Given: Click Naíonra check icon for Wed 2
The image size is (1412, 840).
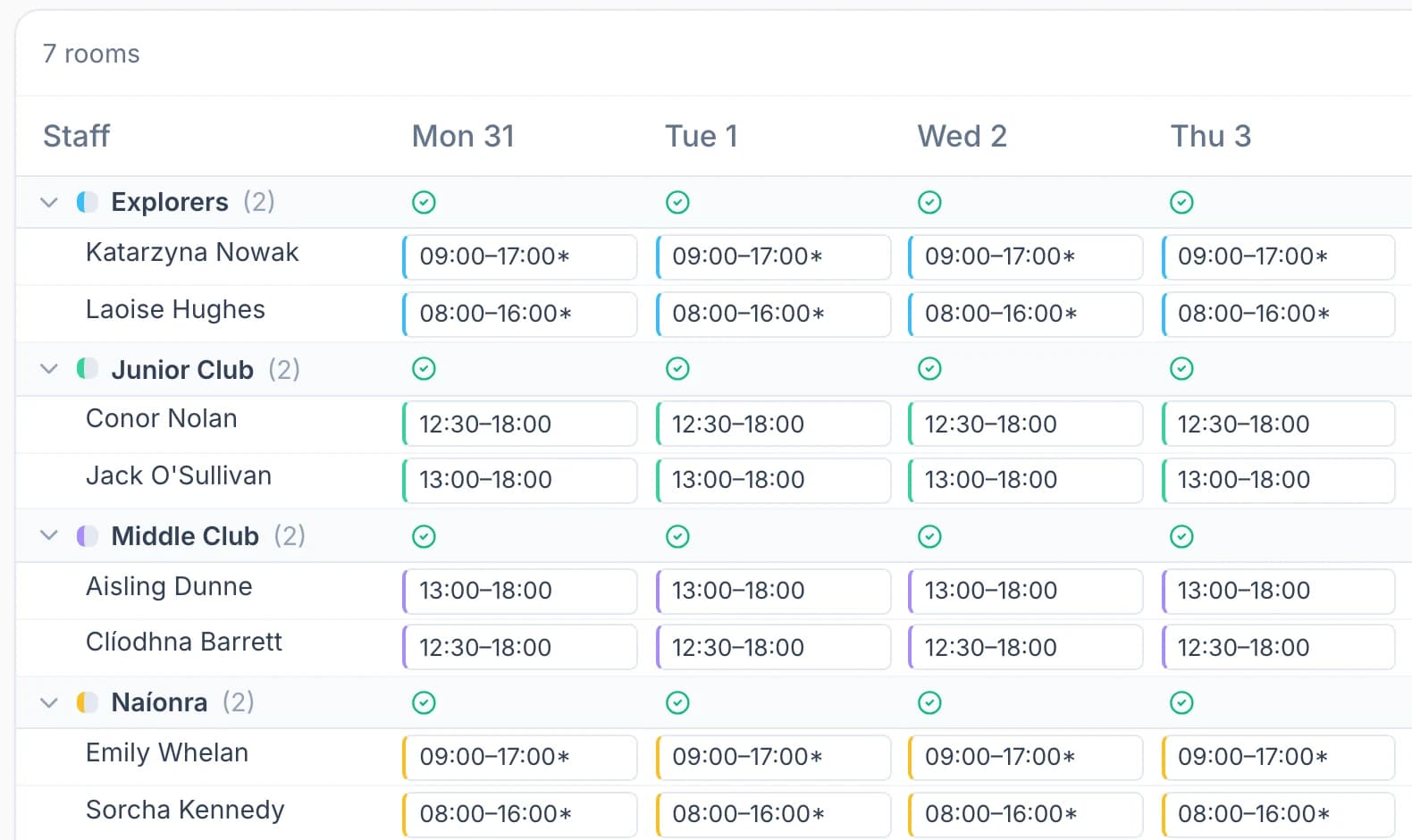Looking at the screenshot, I should pyautogui.click(x=929, y=703).
